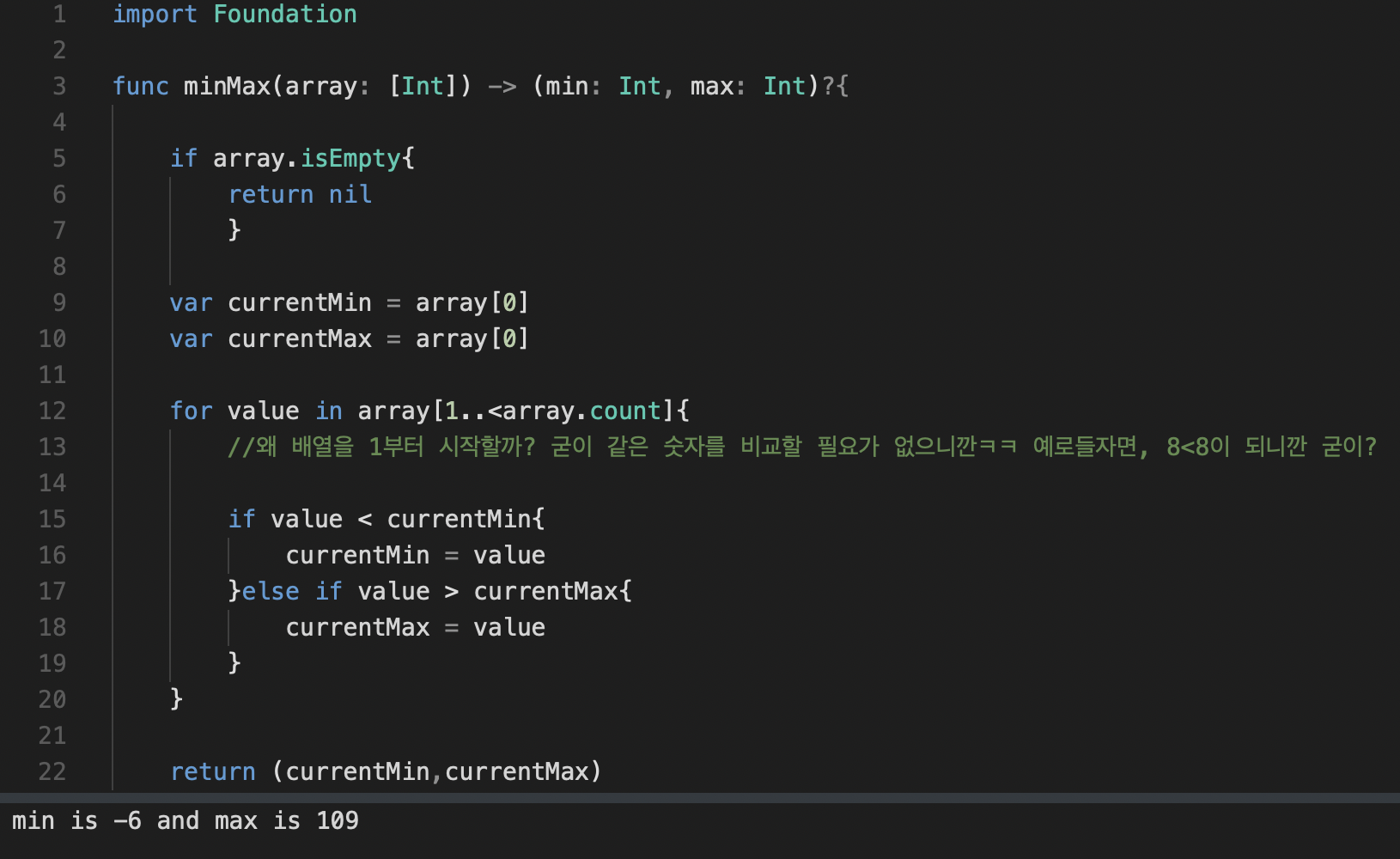Image resolution: width=1400 pixels, height=859 pixels.
Task: Click the 'minMax' function name
Action: tap(227, 86)
